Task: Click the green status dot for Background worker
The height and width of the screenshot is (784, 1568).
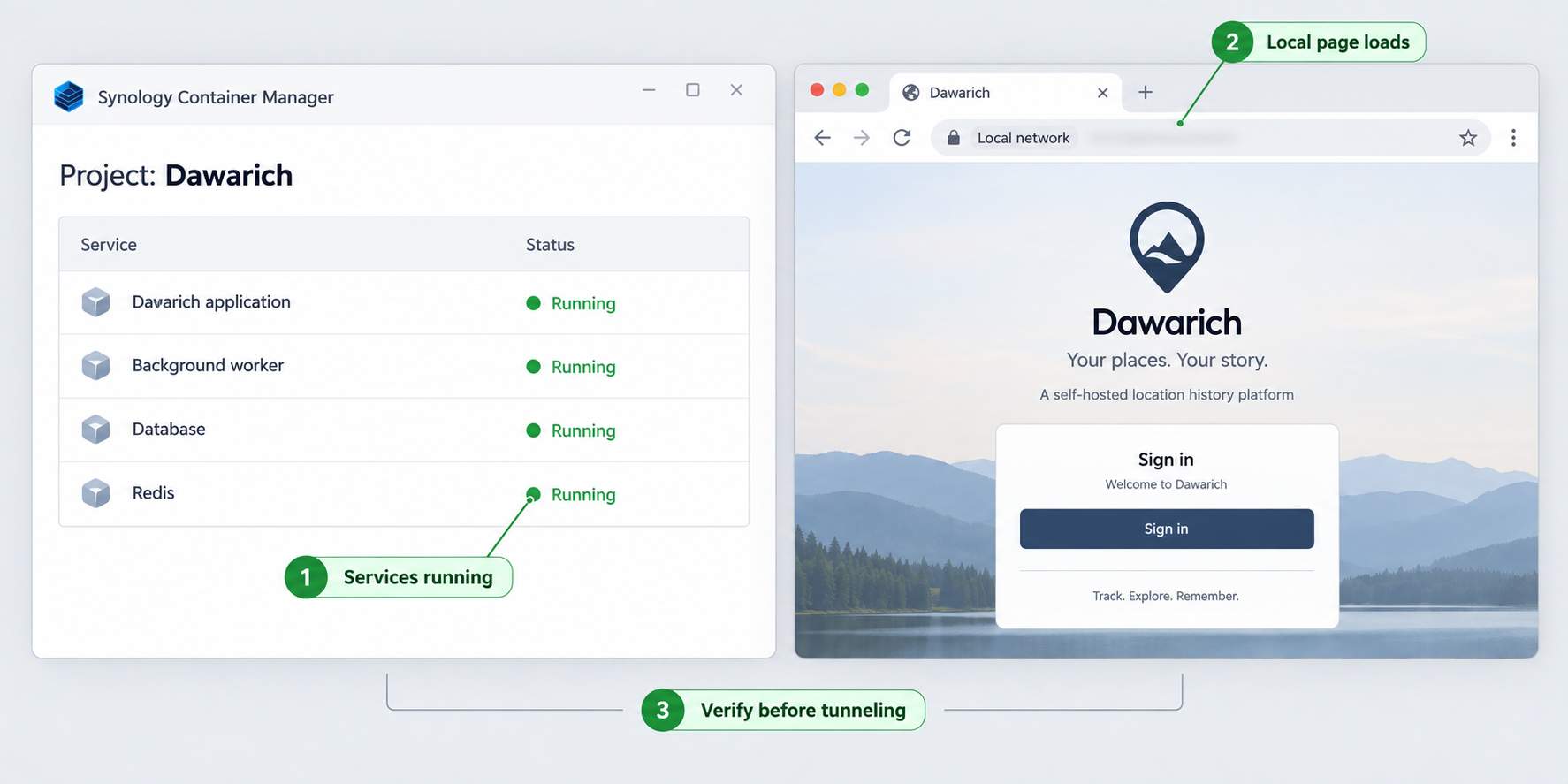Action: [x=533, y=367]
